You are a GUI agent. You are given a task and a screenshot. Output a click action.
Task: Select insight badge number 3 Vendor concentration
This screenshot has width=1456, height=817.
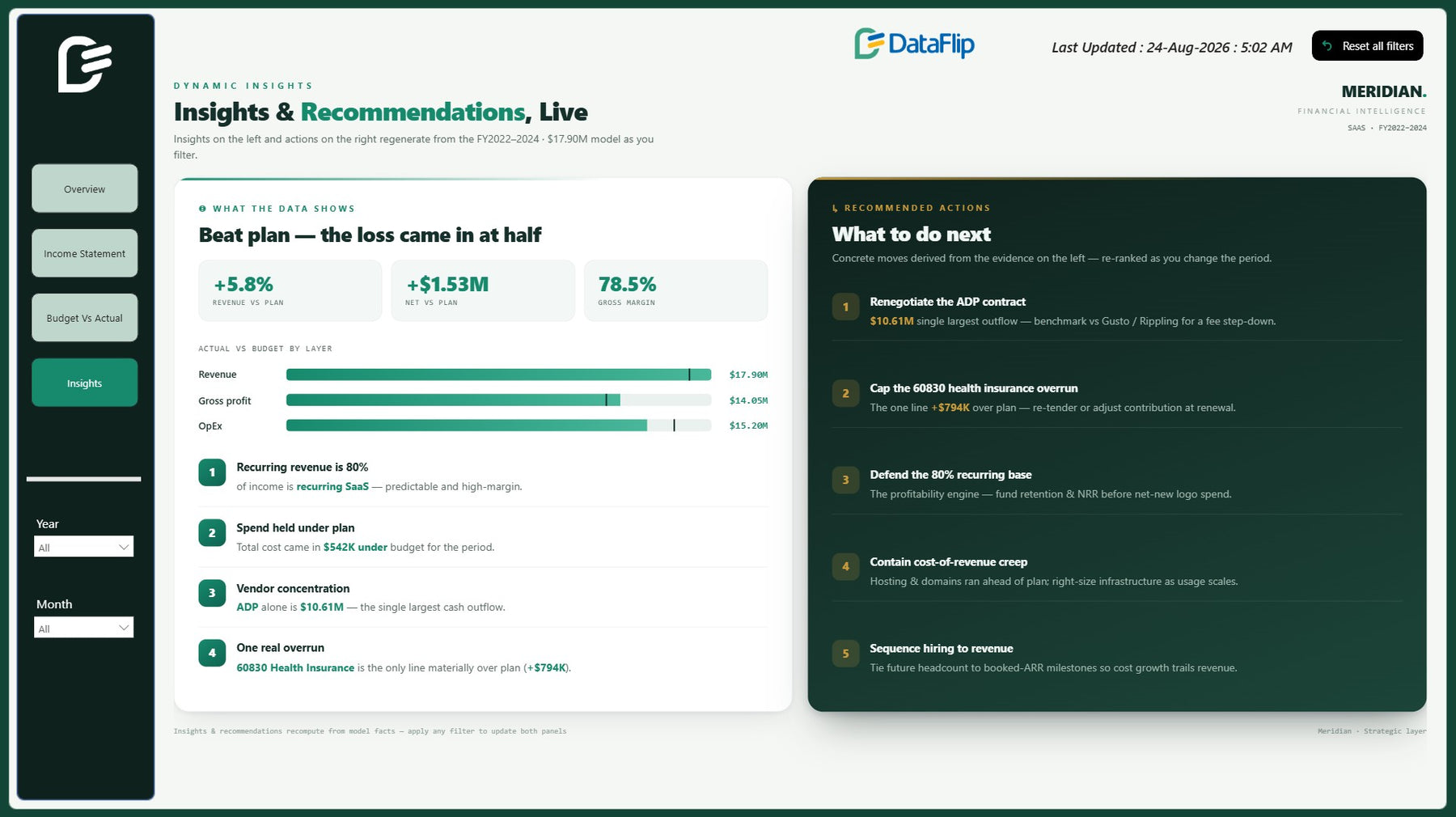click(212, 593)
